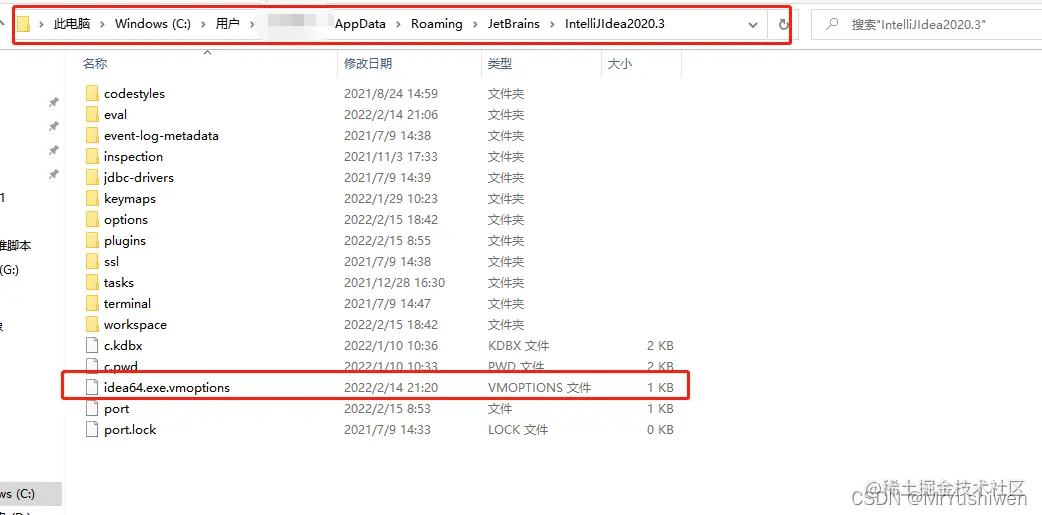Screen dimensions: 1042x515
Task: Select the jdbc-drivers folder name
Action: coord(139,177)
